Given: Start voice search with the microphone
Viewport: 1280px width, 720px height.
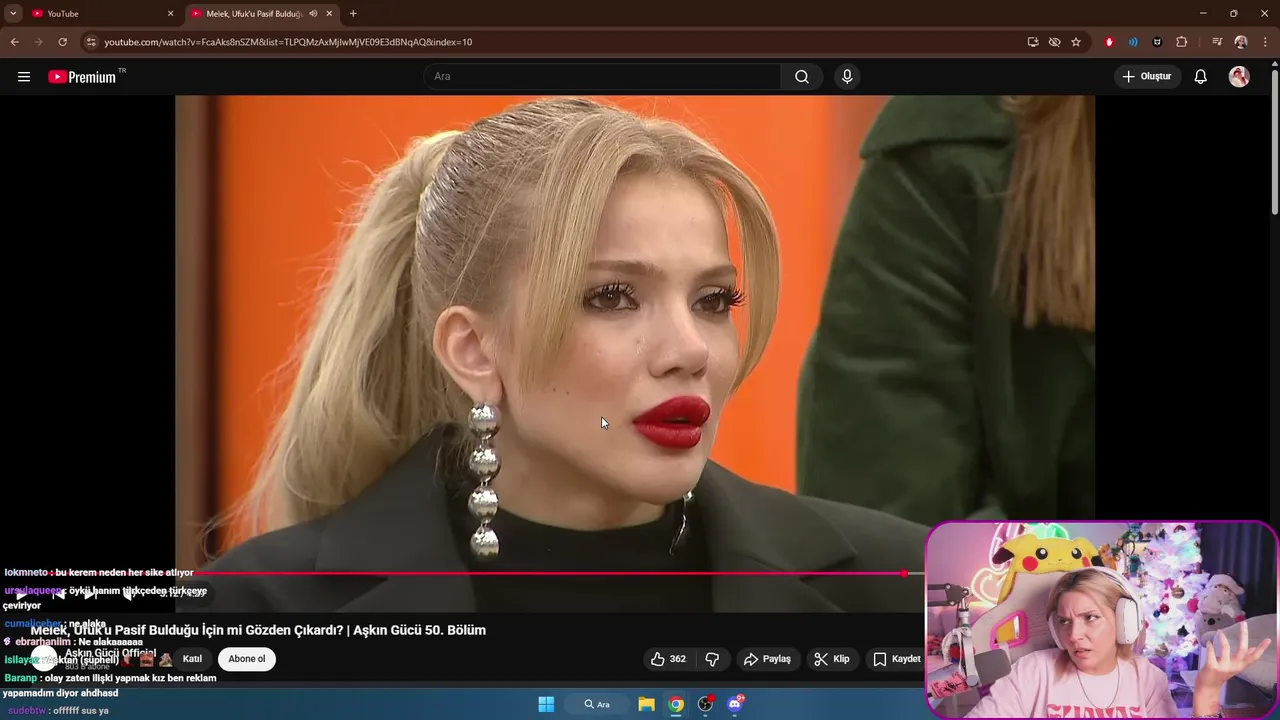Looking at the screenshot, I should click(x=847, y=77).
